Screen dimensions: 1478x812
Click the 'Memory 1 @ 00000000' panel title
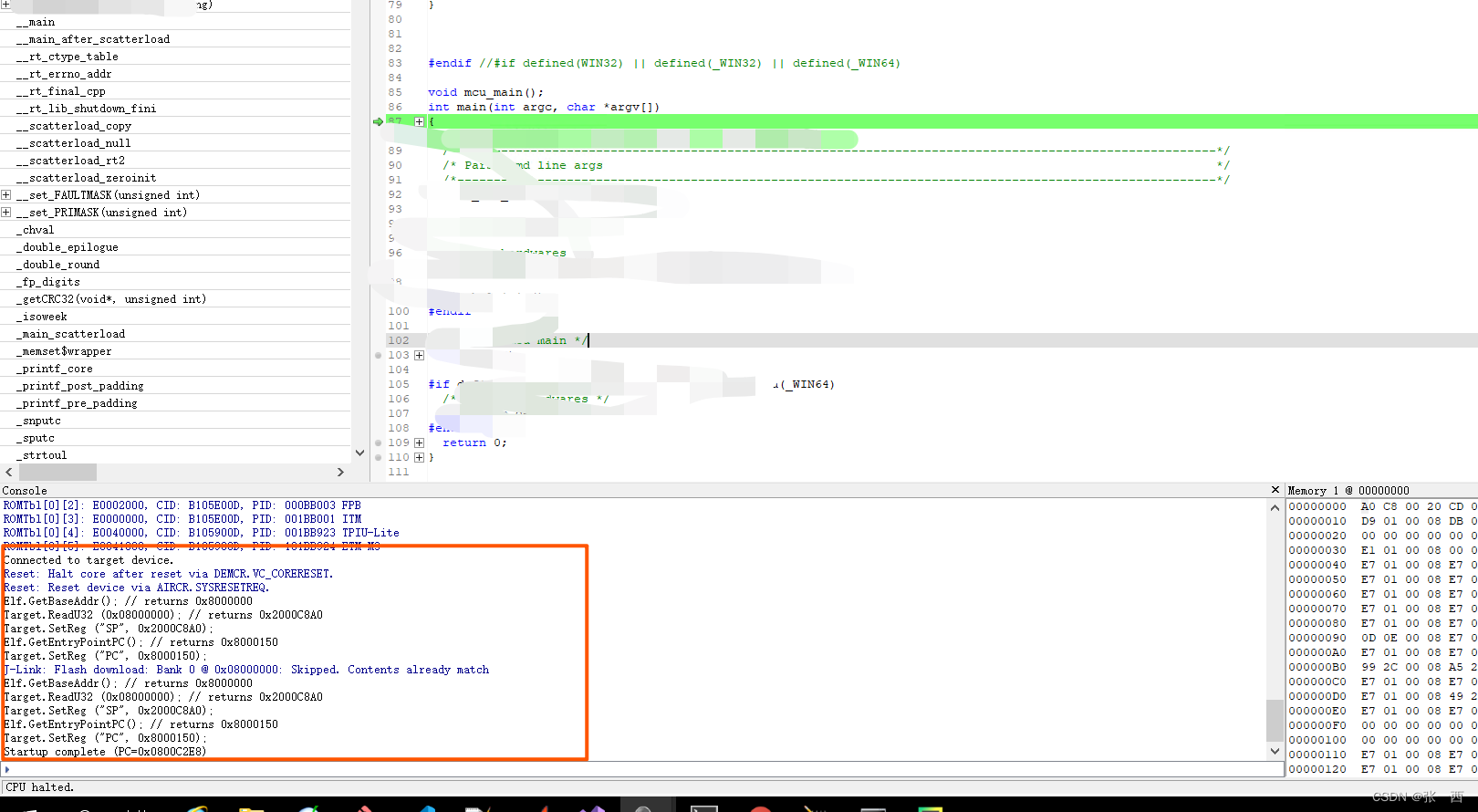[1348, 491]
